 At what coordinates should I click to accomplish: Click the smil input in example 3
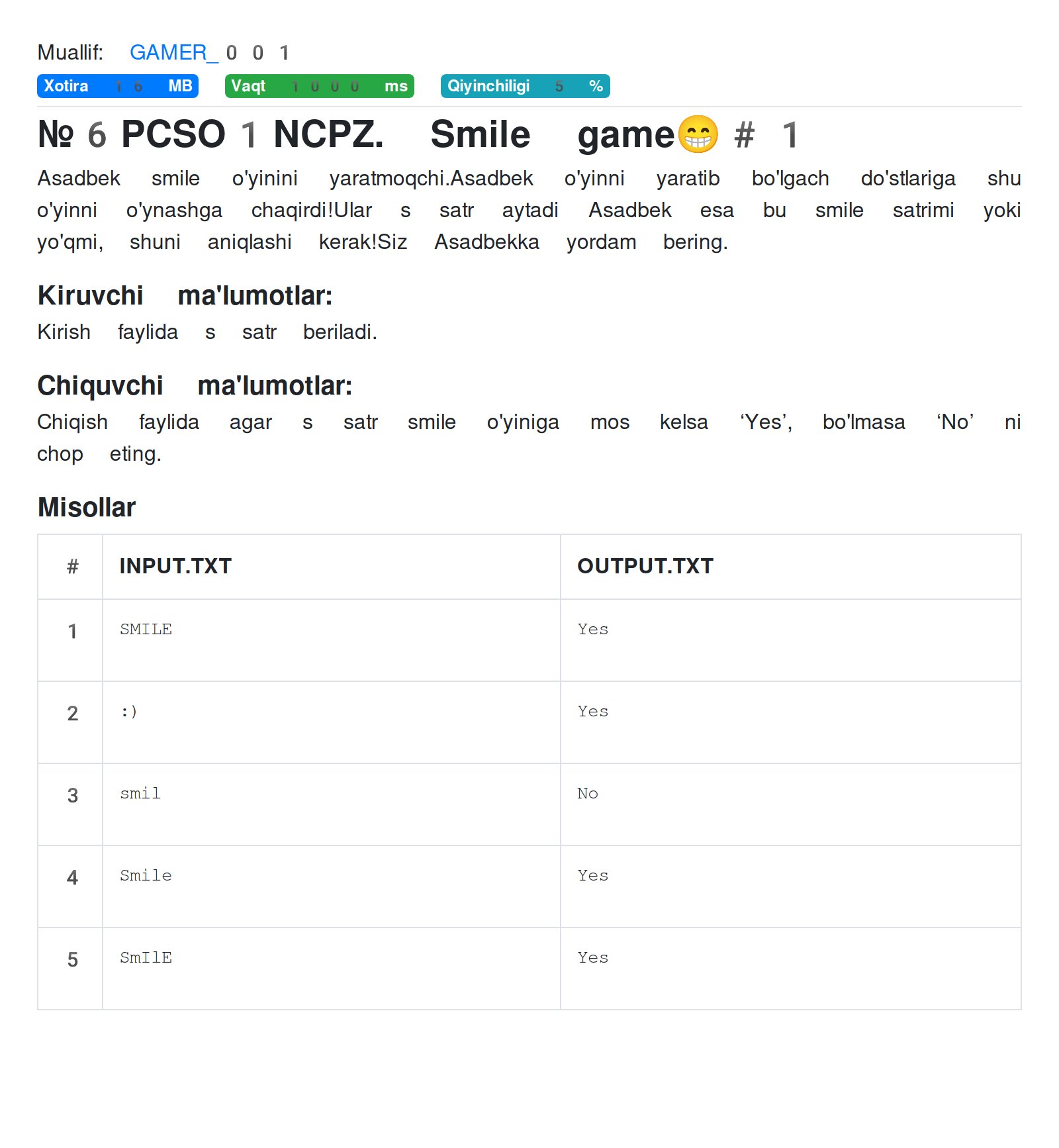pos(140,793)
